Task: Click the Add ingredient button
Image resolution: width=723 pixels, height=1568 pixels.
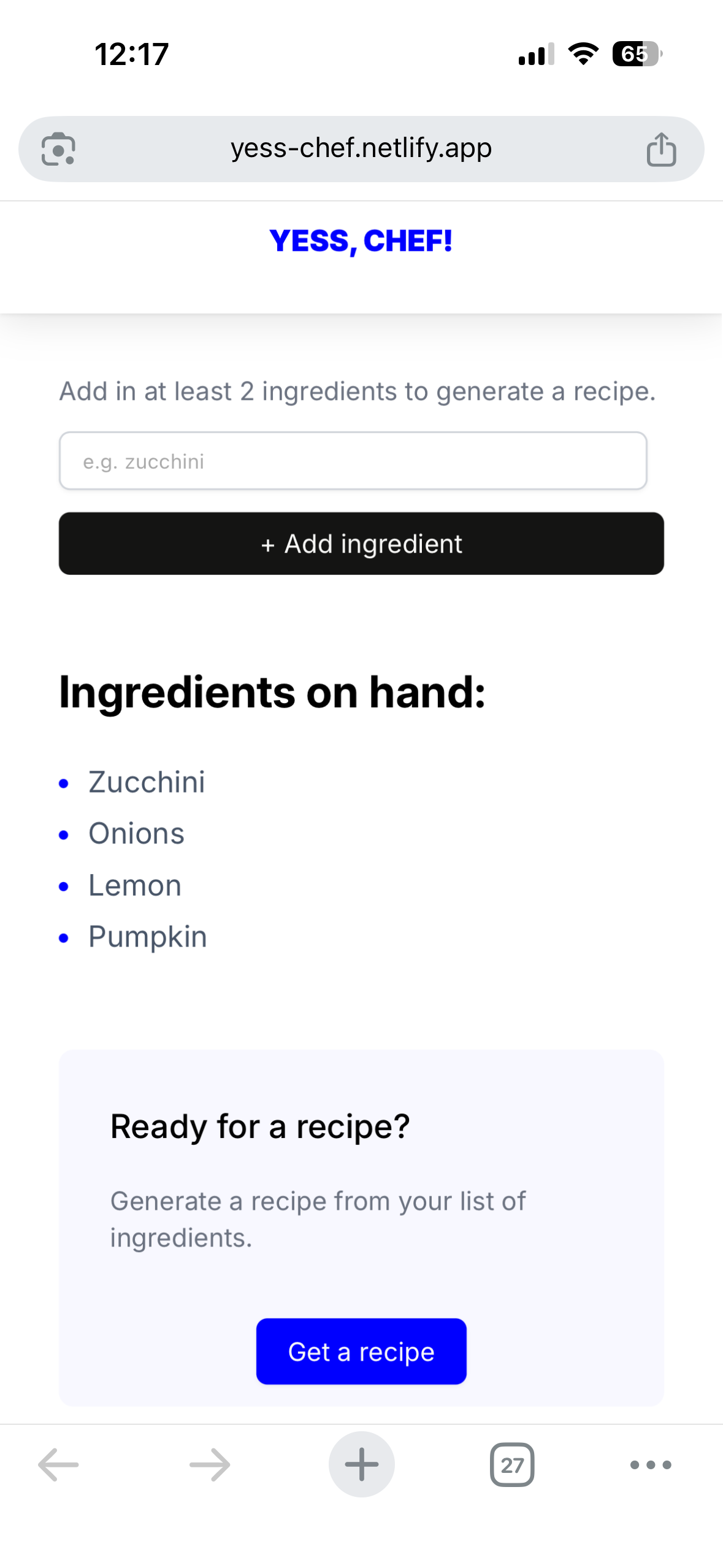Action: point(361,544)
